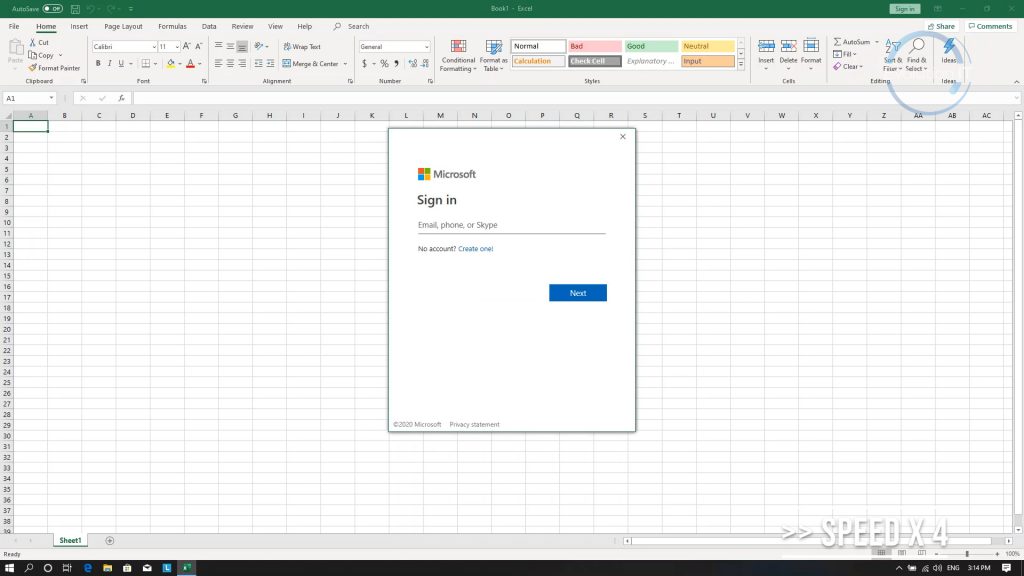Open the Comments pane button
Screen dimensions: 1024x576
coord(990,27)
